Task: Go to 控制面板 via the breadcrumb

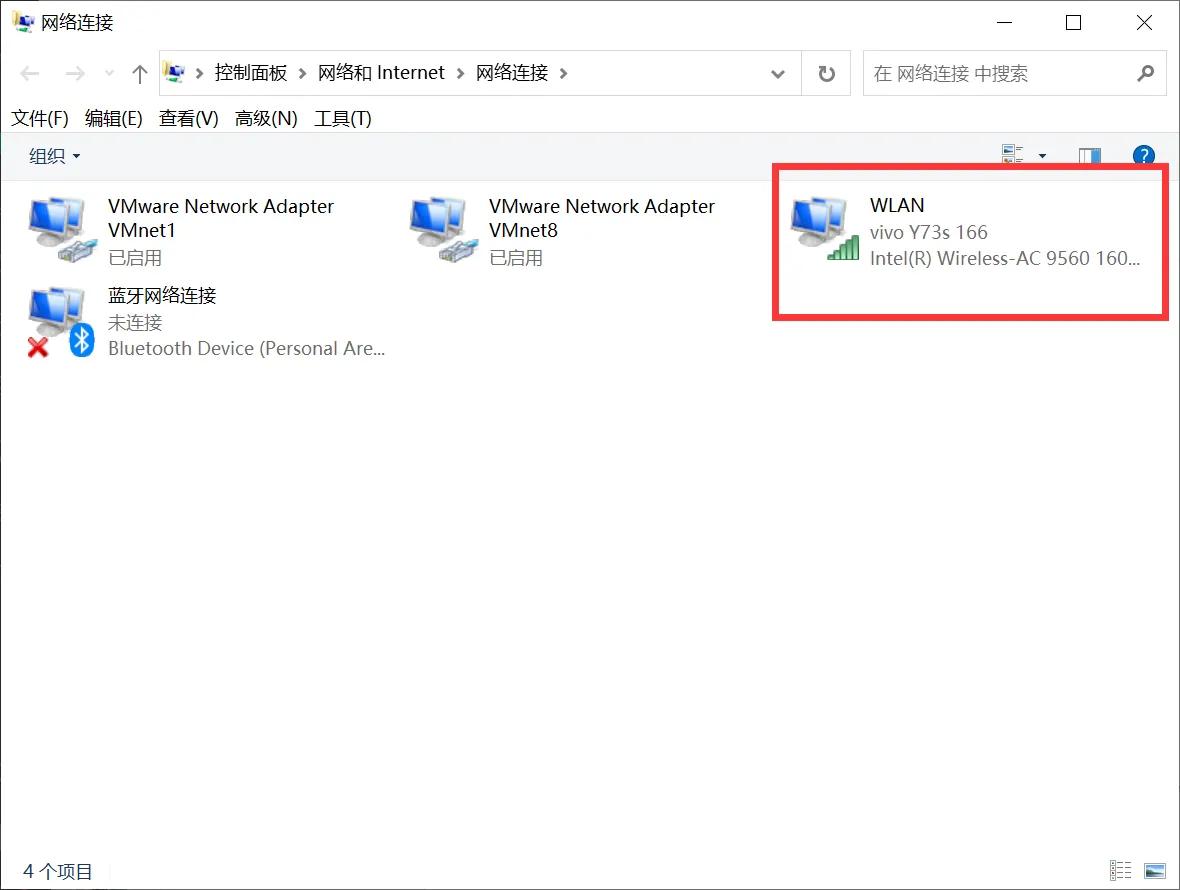Action: click(x=252, y=73)
